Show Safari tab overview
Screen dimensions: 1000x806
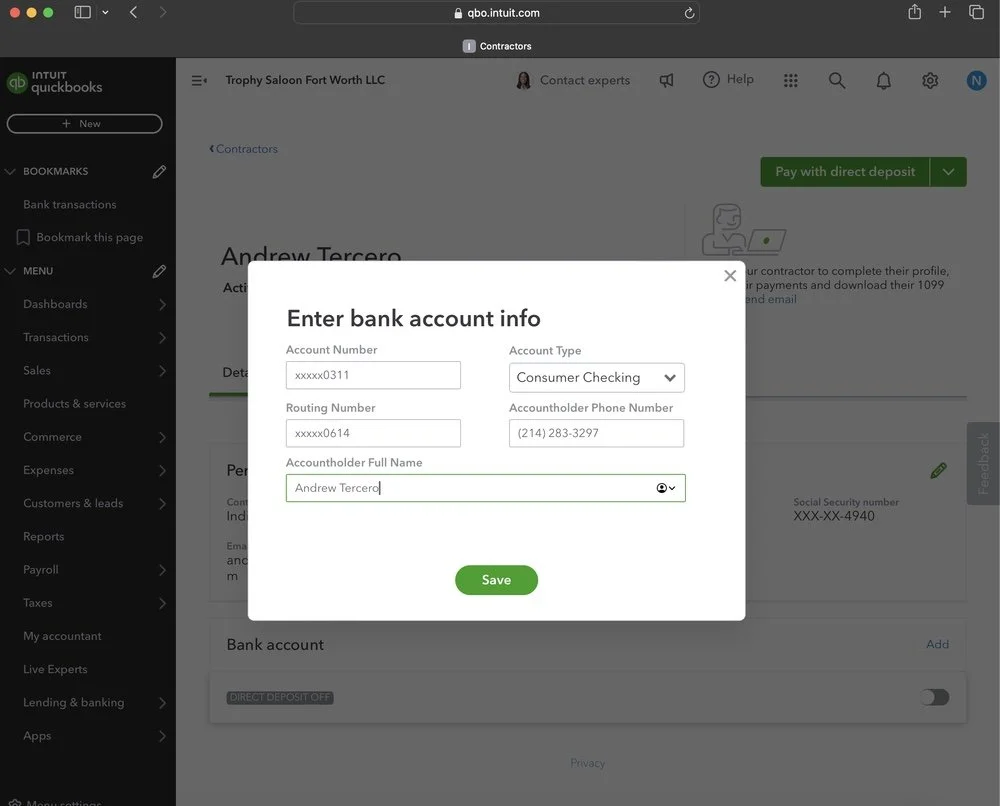click(x=976, y=12)
